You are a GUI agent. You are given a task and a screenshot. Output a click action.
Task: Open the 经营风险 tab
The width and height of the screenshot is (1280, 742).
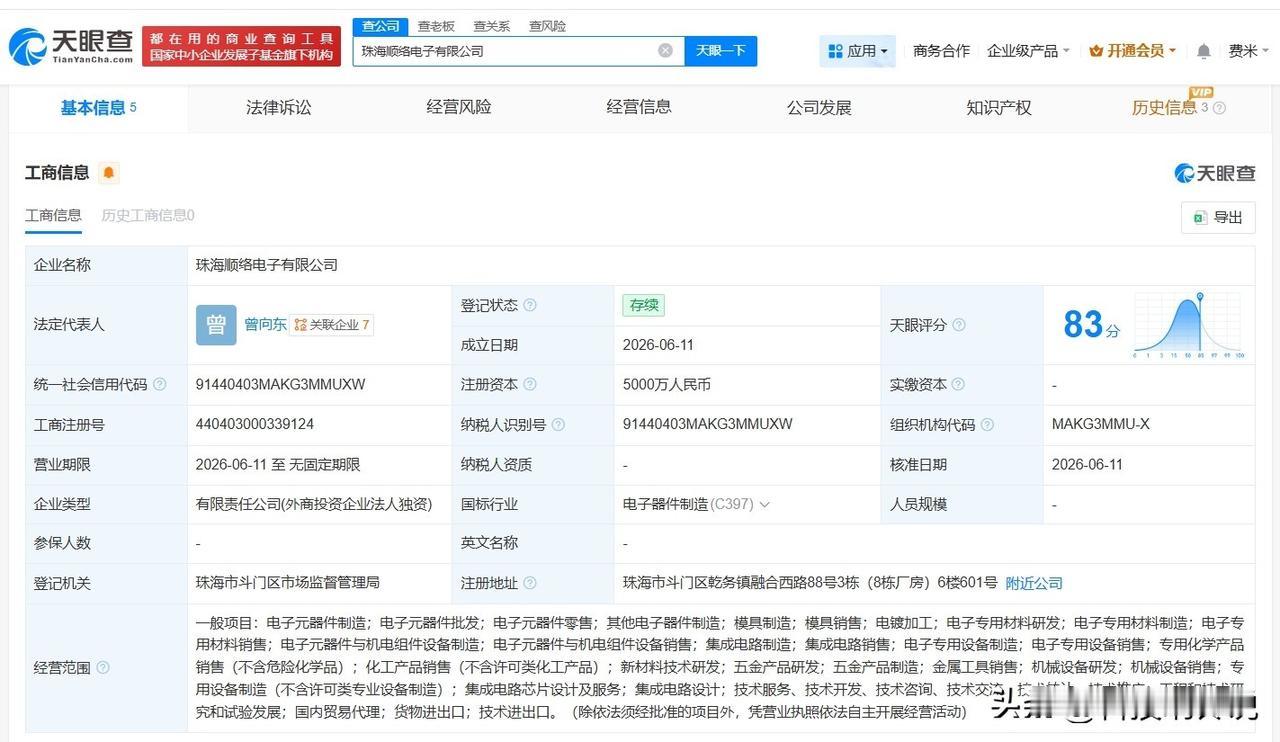click(x=459, y=108)
